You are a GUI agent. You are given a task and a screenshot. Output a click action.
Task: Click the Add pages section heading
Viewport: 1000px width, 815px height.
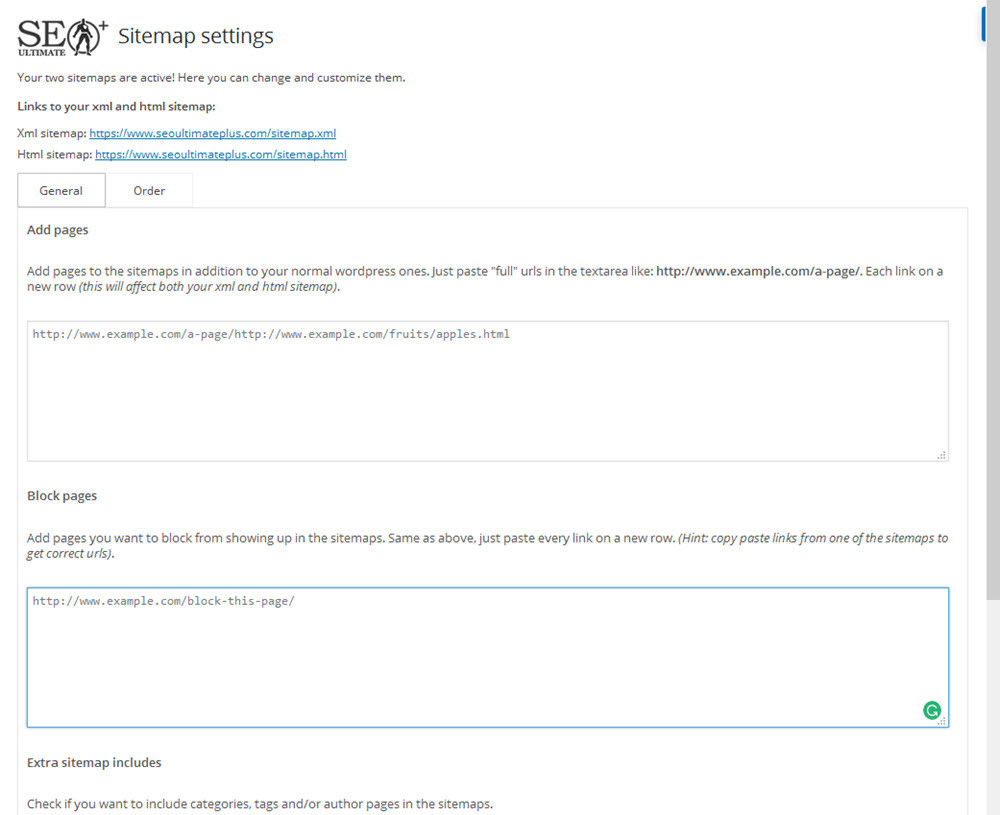point(58,230)
